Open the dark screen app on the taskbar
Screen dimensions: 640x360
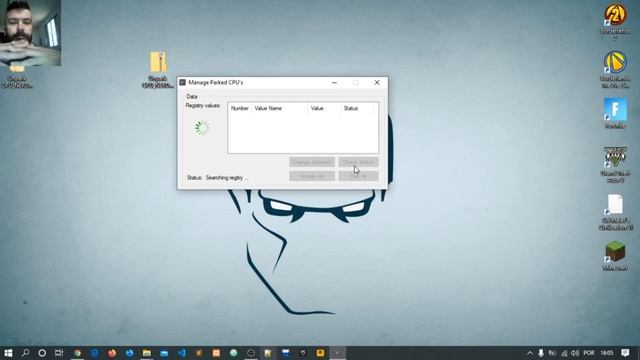click(303, 353)
